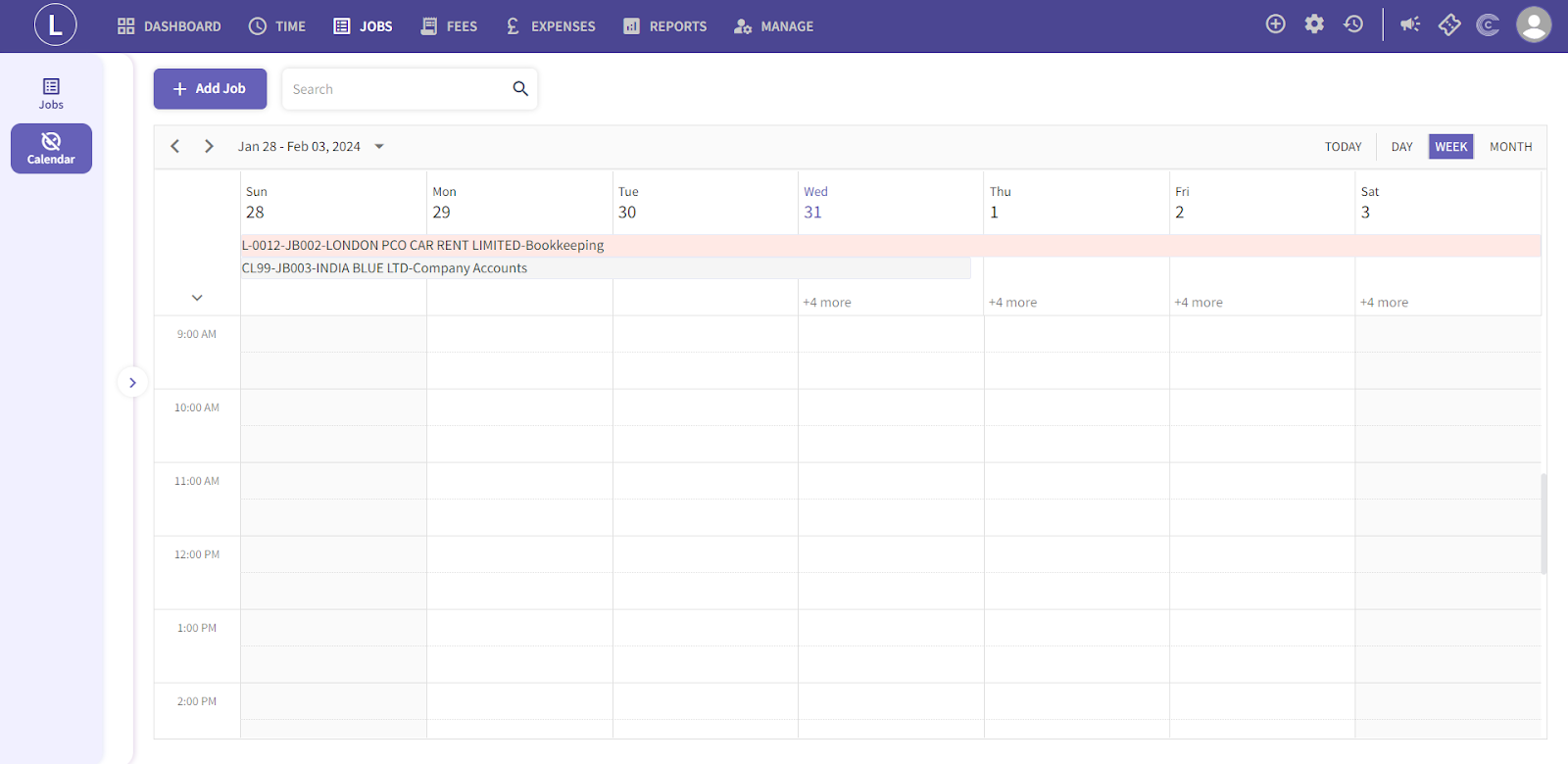
Task: Open the history clock icon
Action: 1353,24
